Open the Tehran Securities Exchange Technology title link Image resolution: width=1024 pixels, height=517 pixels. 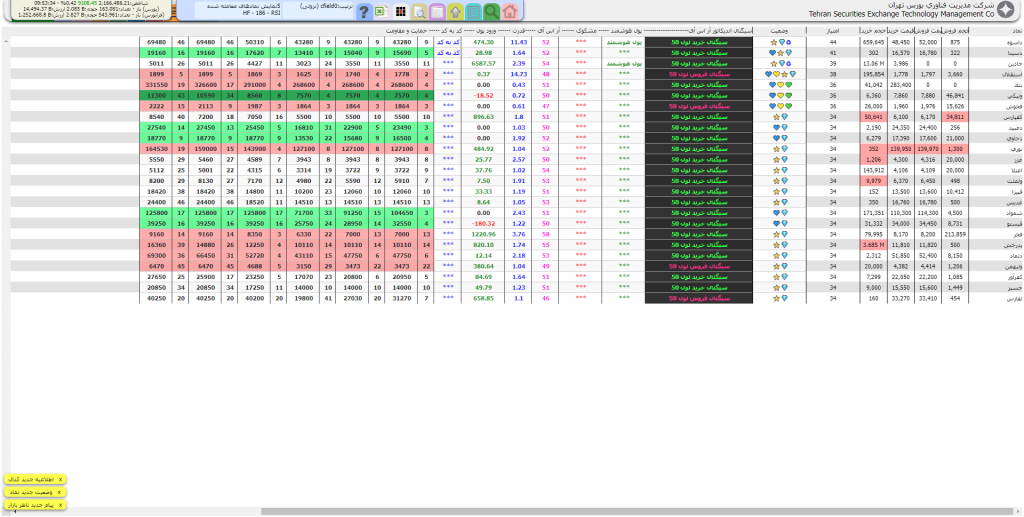tap(901, 10)
